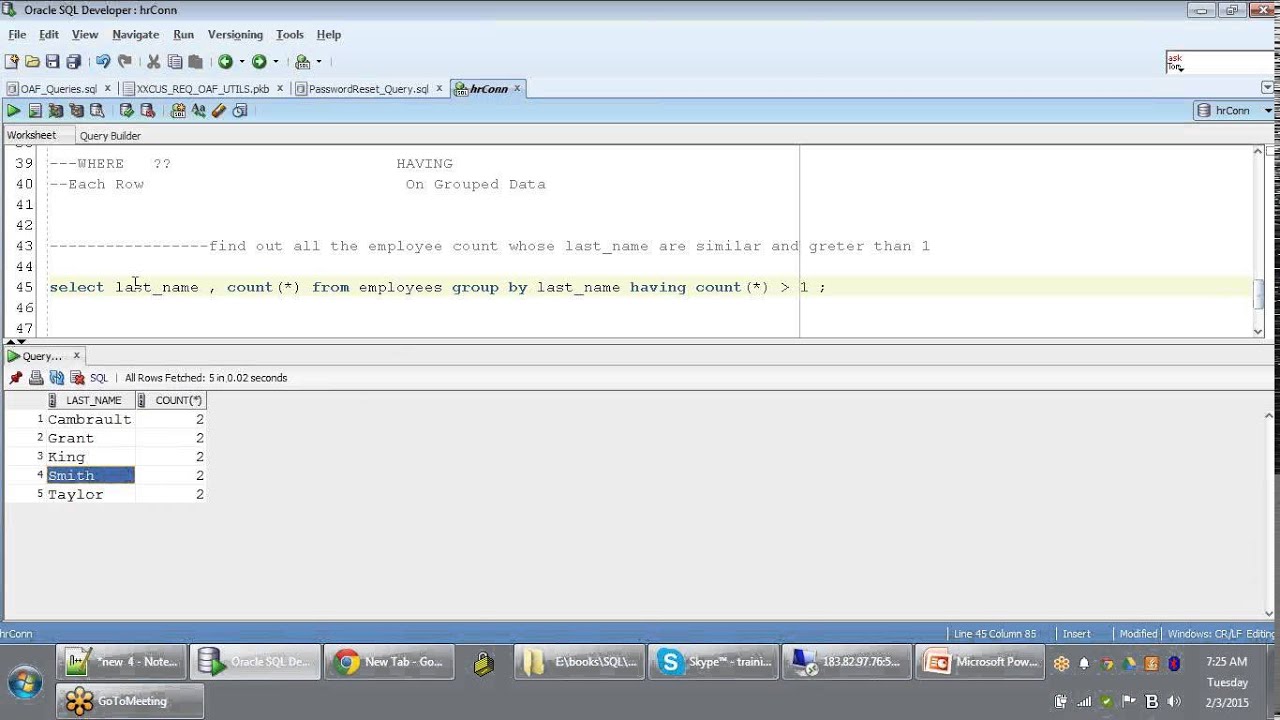Click the Commit icon
The image size is (1280, 720).
coord(127,111)
